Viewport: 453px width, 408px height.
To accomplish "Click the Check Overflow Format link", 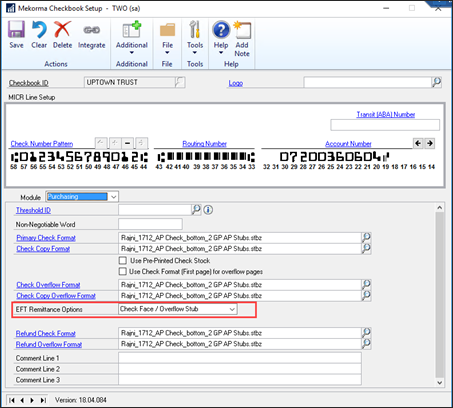I will click(x=48, y=285).
